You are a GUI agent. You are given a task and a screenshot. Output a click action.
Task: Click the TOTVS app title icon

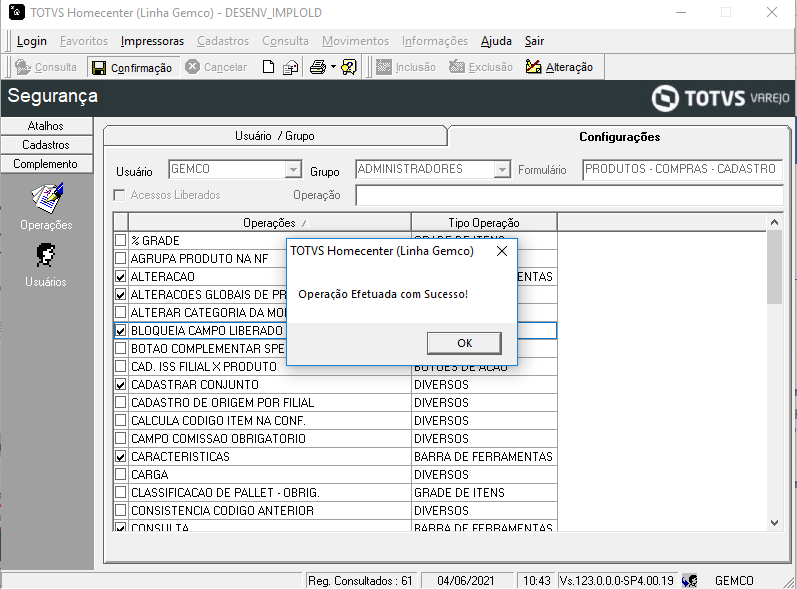click(17, 12)
